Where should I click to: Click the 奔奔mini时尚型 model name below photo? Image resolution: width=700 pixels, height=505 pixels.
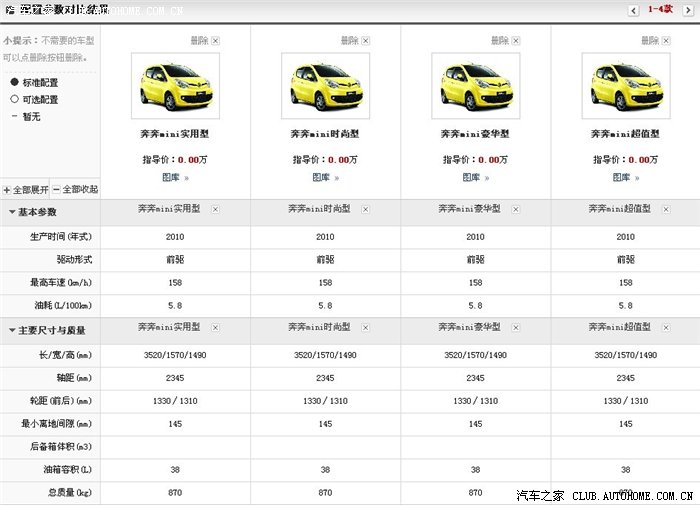click(325, 134)
